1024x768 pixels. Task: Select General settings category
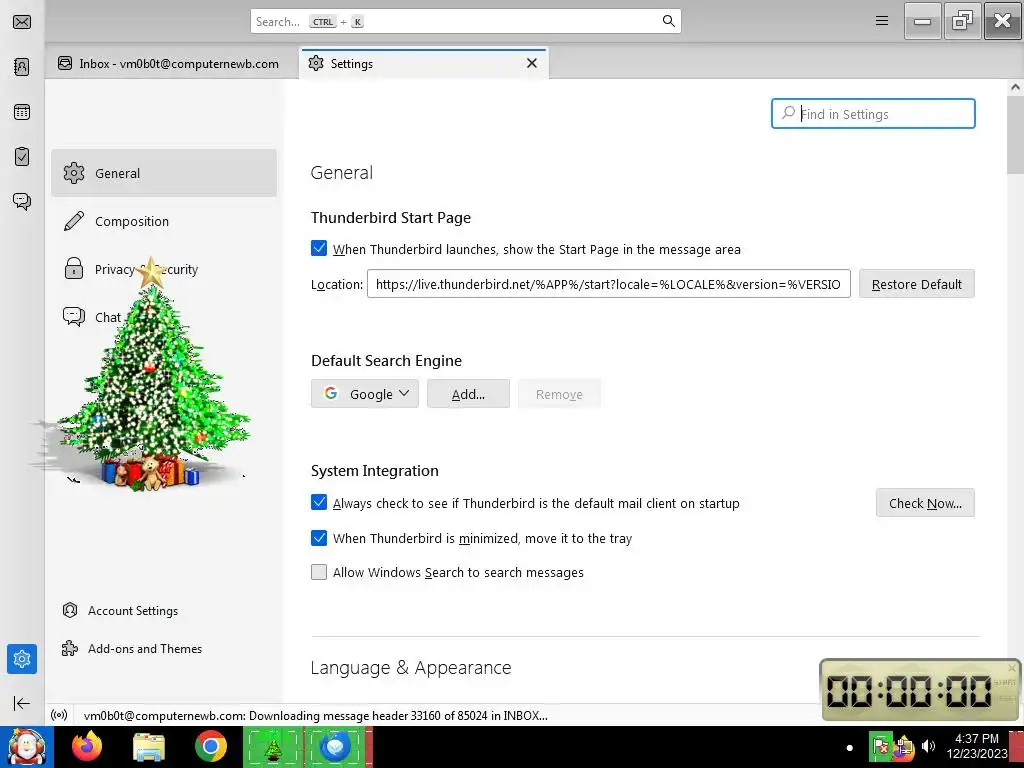point(164,173)
